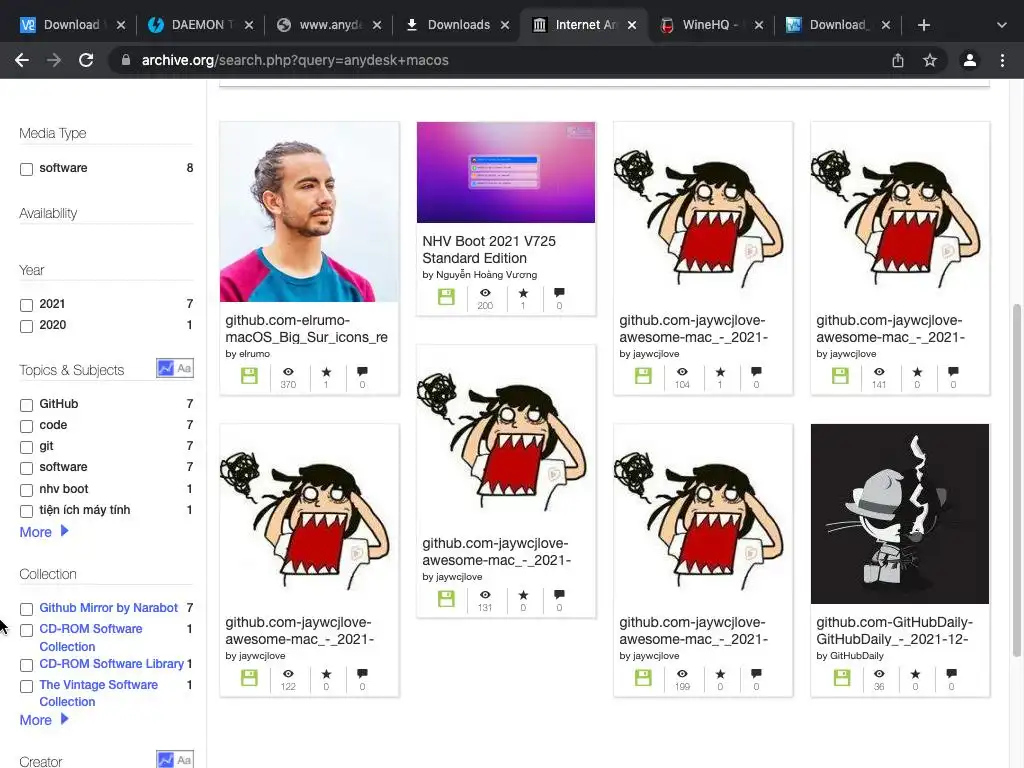This screenshot has height=768, width=1024.
Task: Click the star on card with 141 views
Action: [x=918, y=372]
